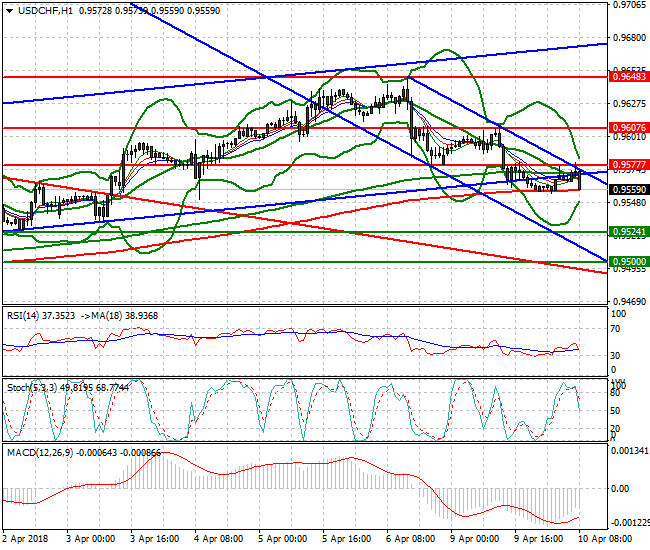Screen dimensions: 650x550
Task: Click the 0.96275 price scale value
Action: point(629,103)
